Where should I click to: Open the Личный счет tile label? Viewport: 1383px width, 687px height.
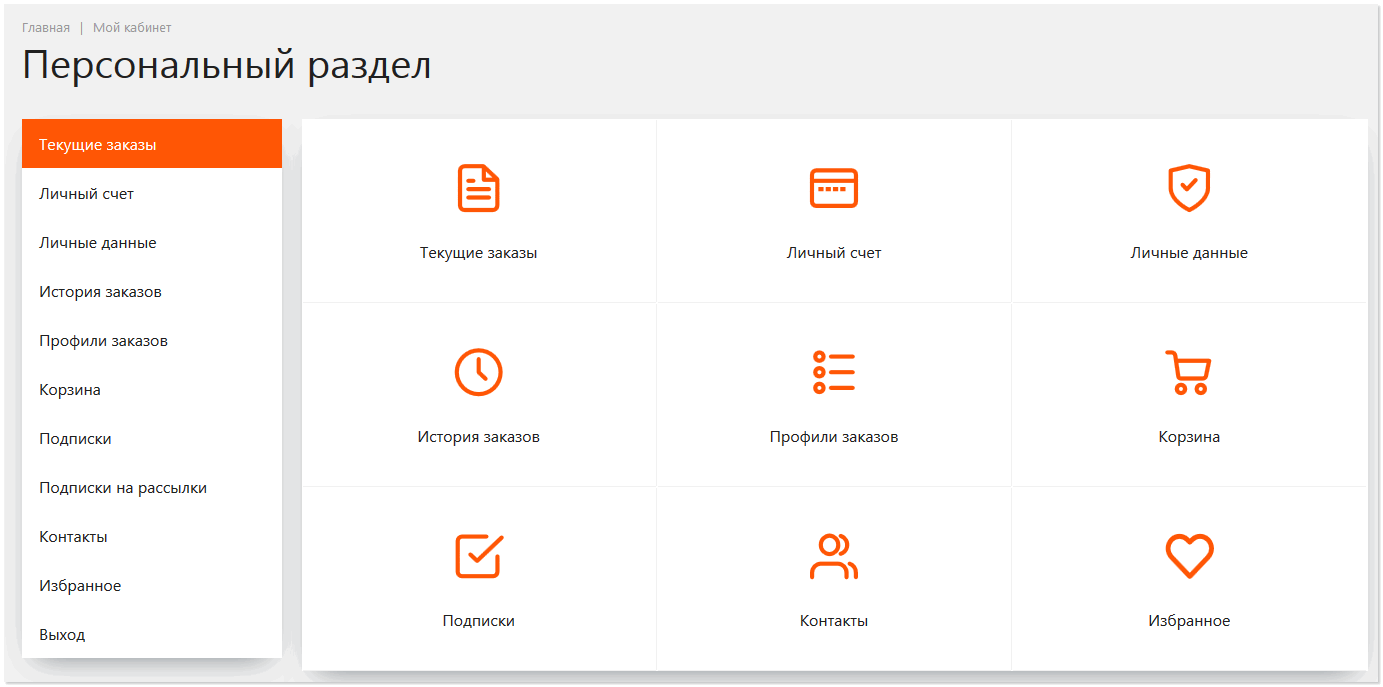tap(834, 253)
